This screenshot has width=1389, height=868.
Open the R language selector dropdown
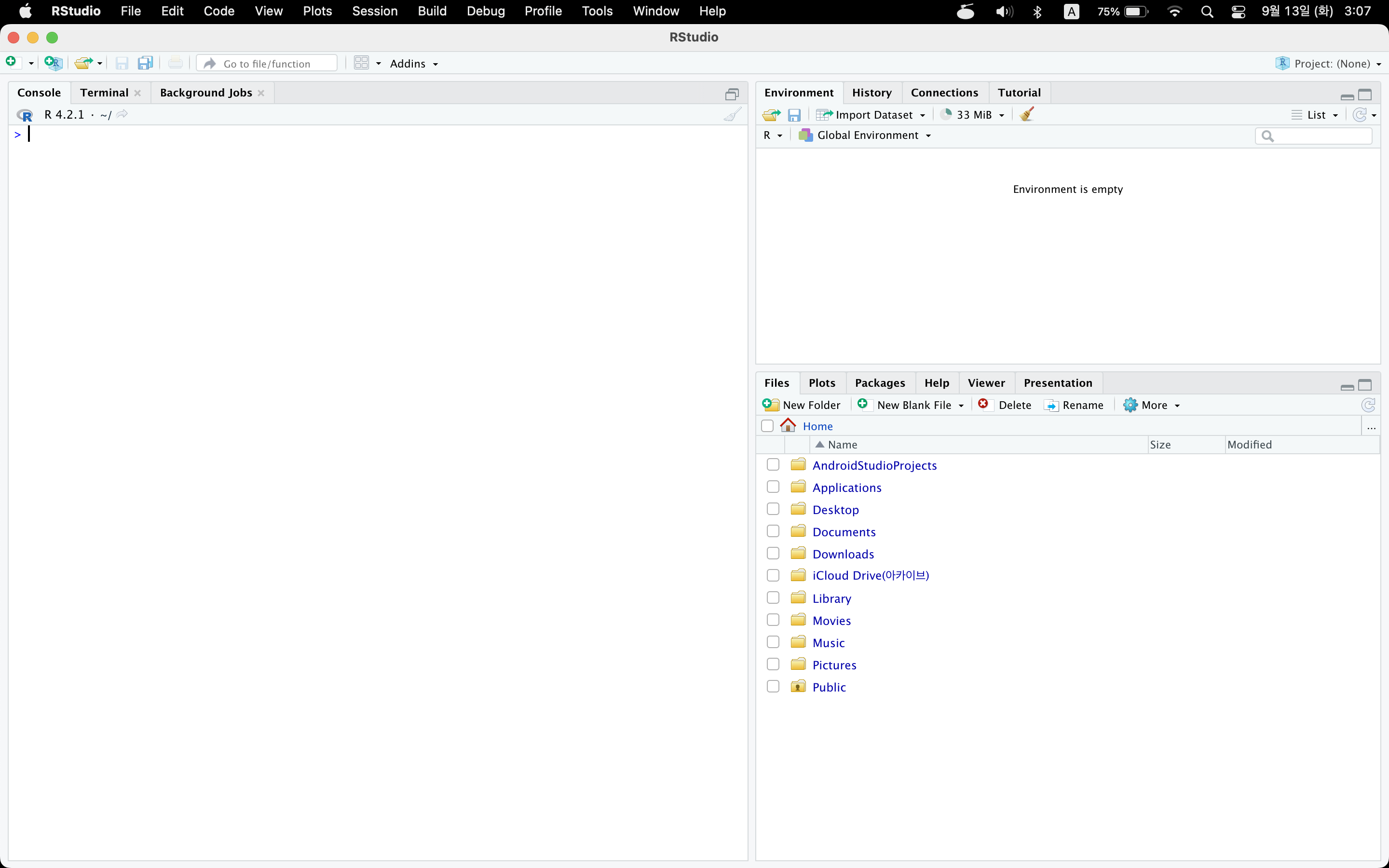coord(773,136)
